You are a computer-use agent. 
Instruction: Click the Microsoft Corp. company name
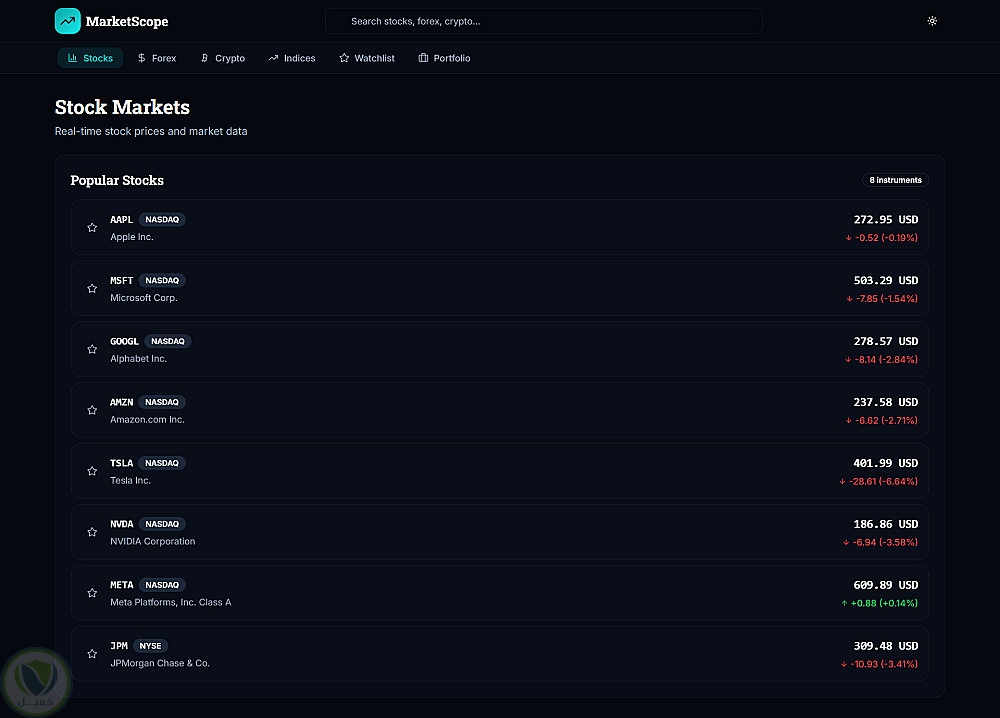[143, 298]
